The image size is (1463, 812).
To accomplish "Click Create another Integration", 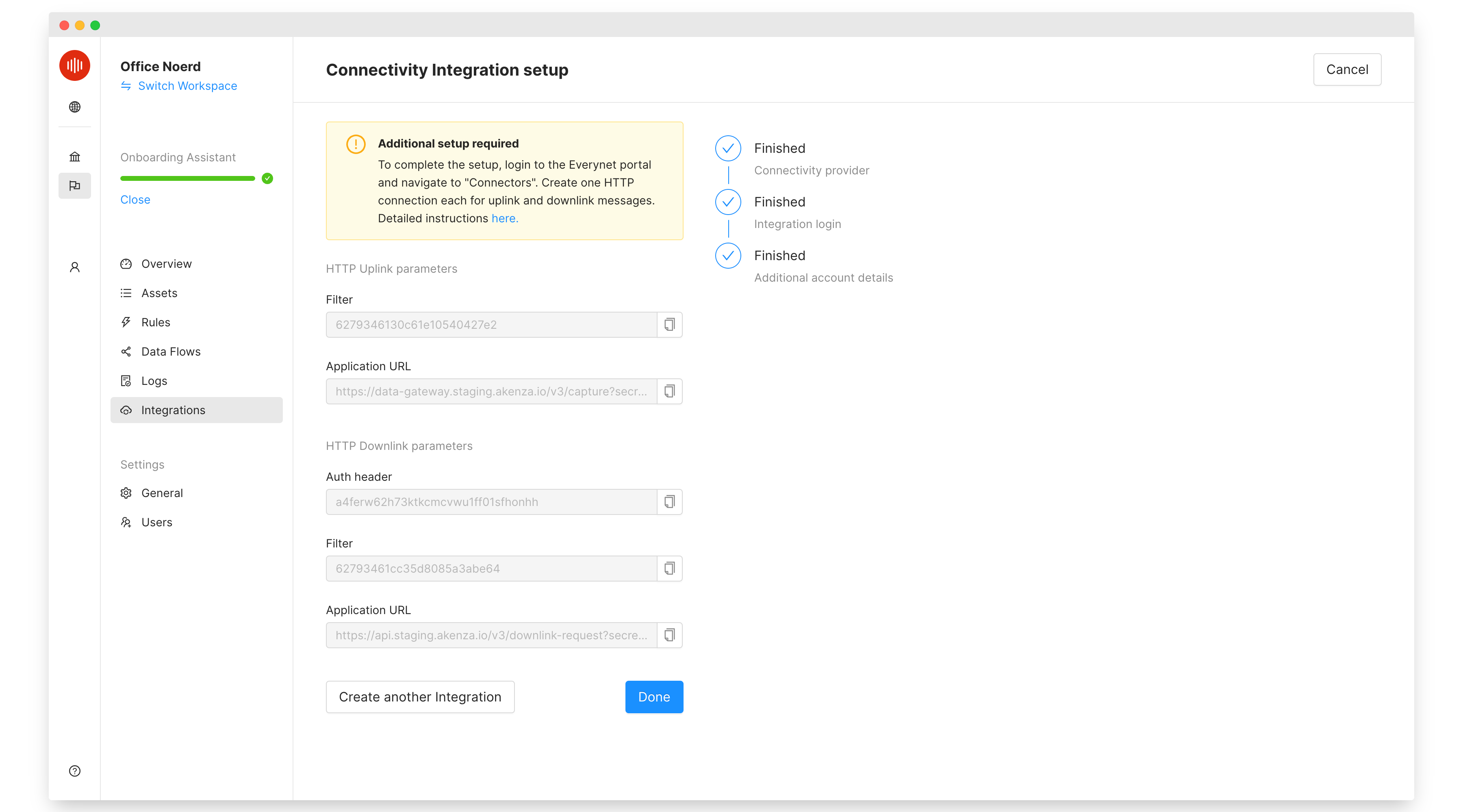I will tap(420, 697).
